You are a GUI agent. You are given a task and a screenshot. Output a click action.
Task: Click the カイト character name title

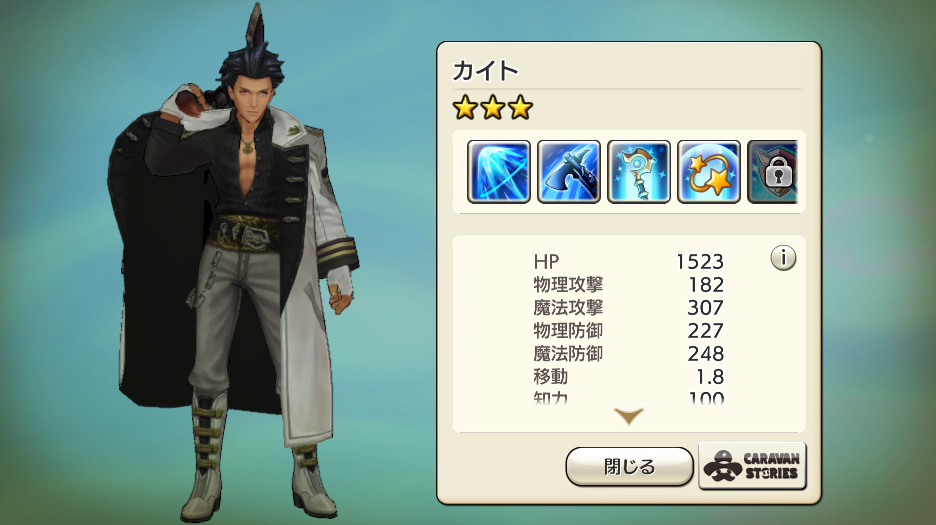(485, 71)
